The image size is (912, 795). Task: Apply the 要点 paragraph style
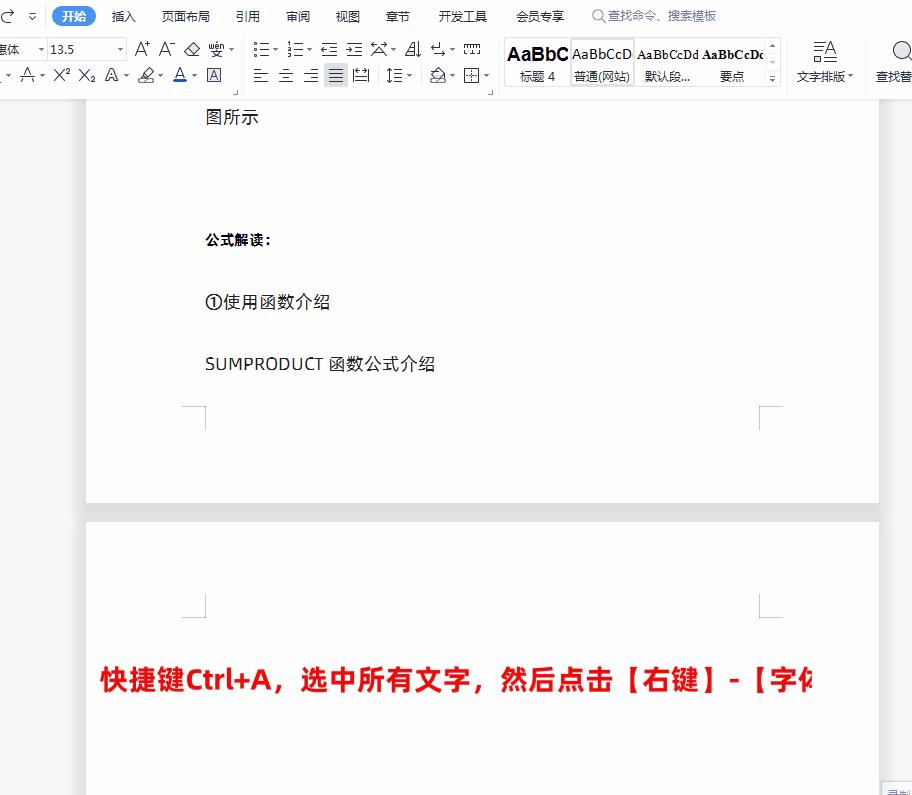(732, 62)
